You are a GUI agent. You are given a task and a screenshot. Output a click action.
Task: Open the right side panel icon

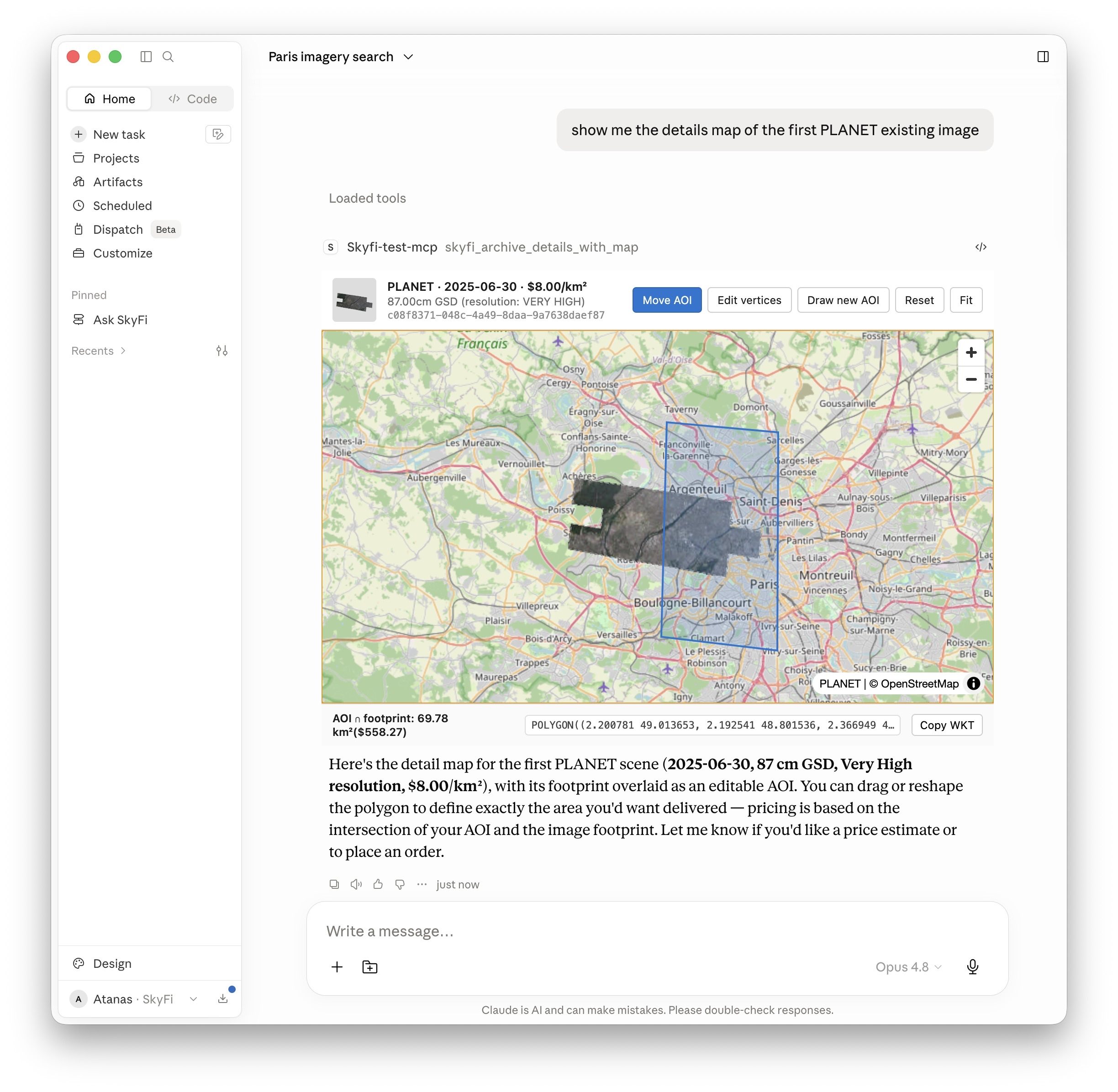1043,56
